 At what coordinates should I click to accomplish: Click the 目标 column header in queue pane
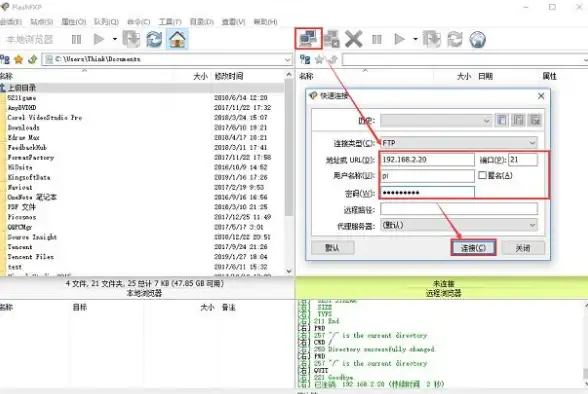pos(80,307)
